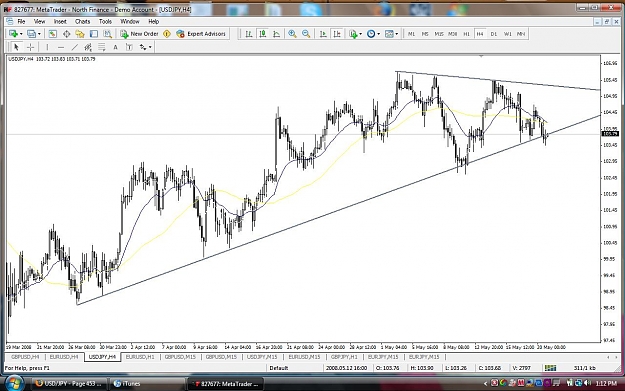Expand the arrows drawing tool dropdown
Viewport: 625px width, 391px height.
[x=150, y=47]
